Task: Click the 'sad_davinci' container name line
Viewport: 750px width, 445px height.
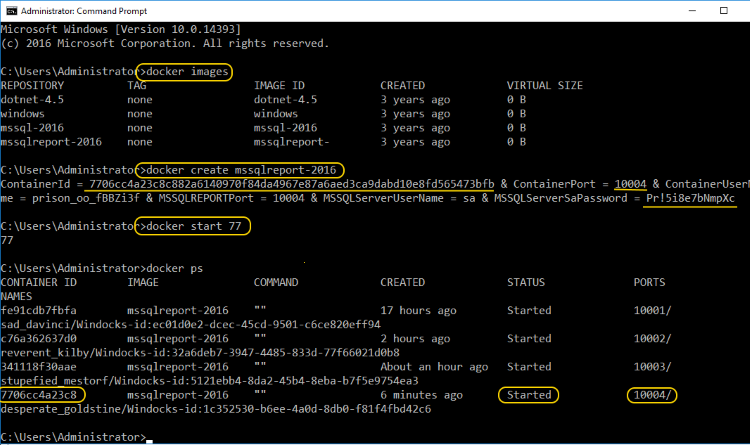Action: point(190,325)
